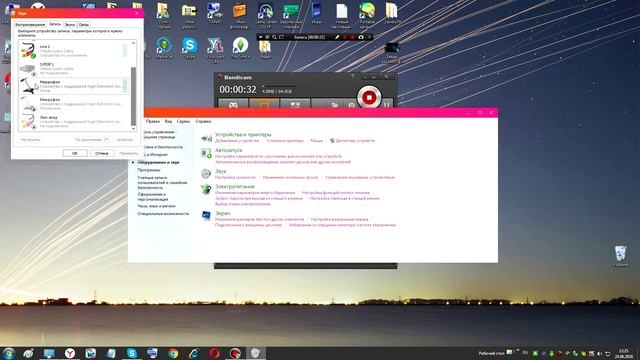Select the disabled Микрофон device

73,103
